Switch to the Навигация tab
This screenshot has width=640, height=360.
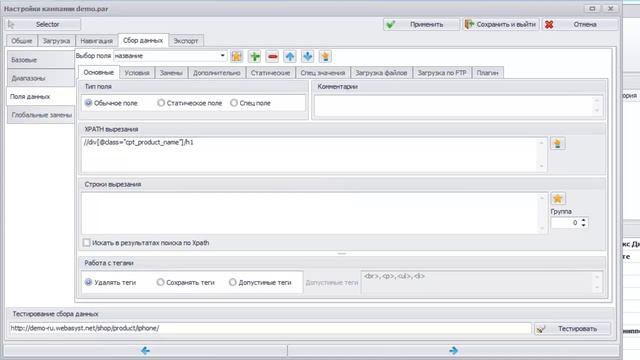coord(96,41)
